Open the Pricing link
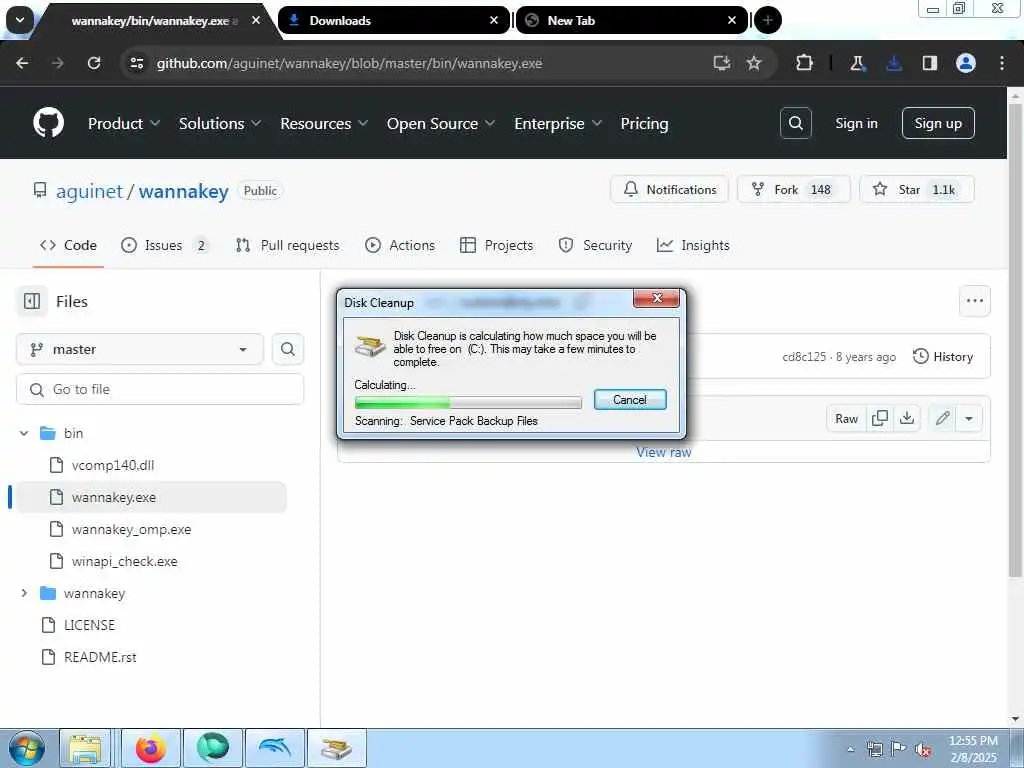The height and width of the screenshot is (768, 1024). coord(644,123)
